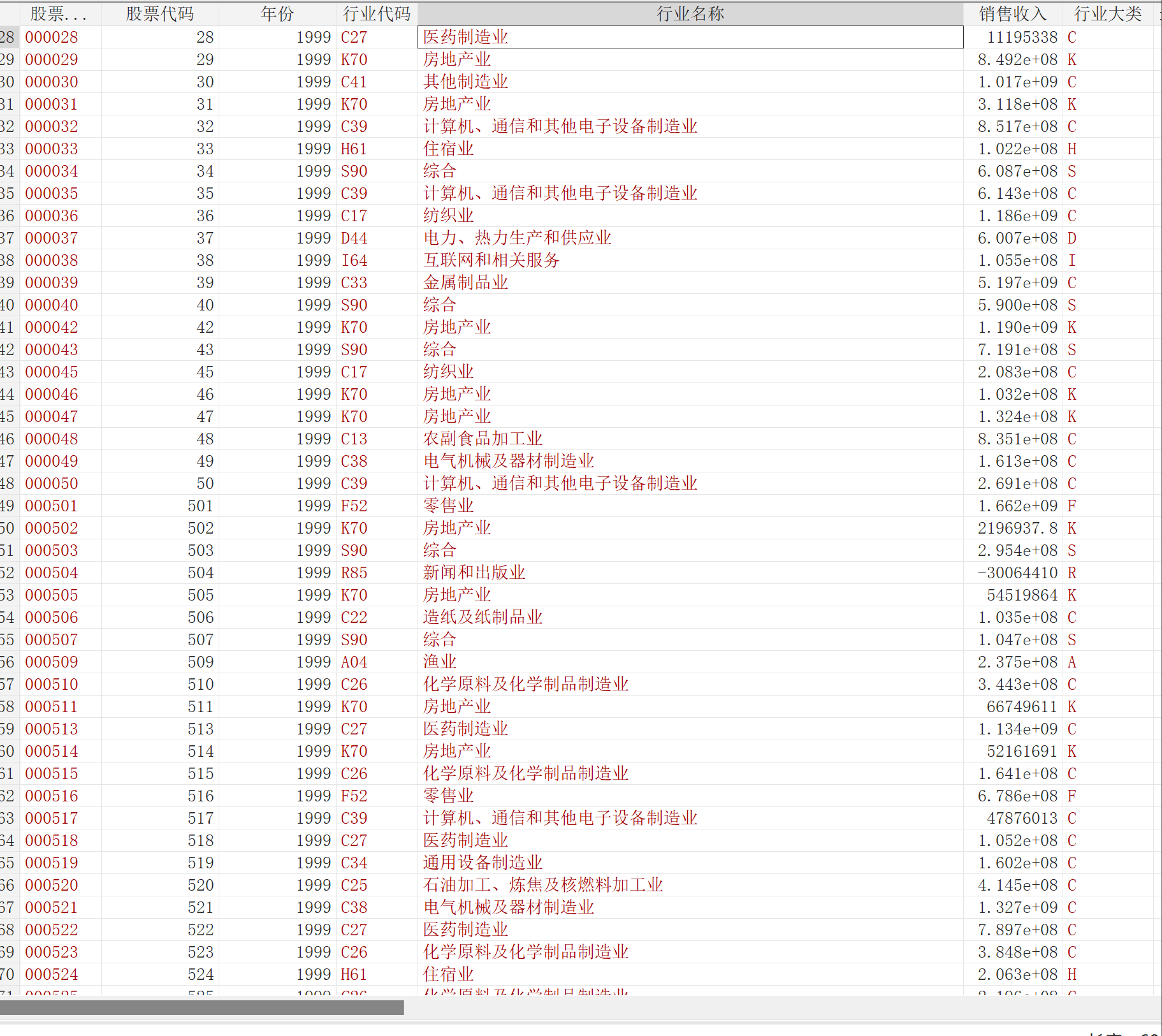Select the 行业代码 column header
The height and width of the screenshot is (1036, 1162).
(376, 13)
